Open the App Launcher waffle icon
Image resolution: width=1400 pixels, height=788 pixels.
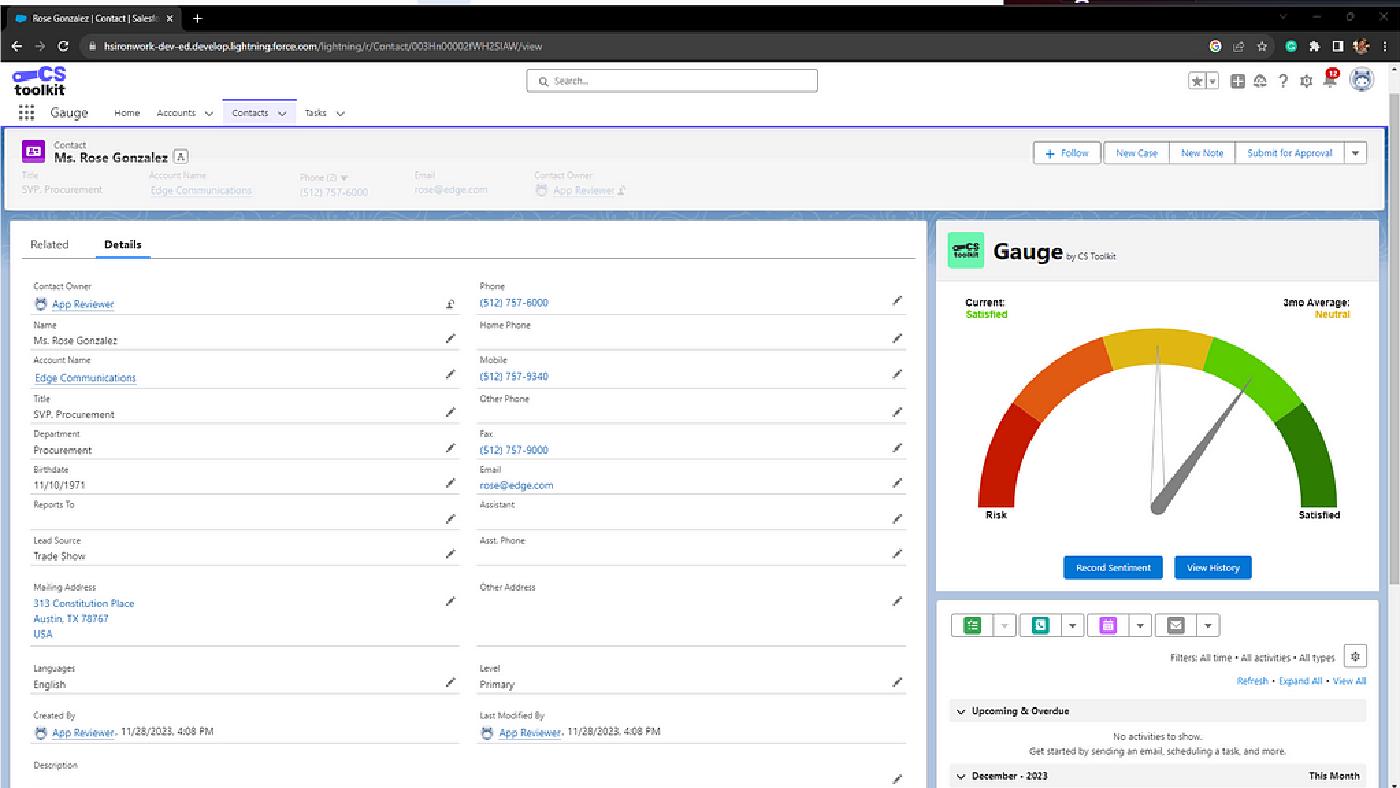pos(26,112)
